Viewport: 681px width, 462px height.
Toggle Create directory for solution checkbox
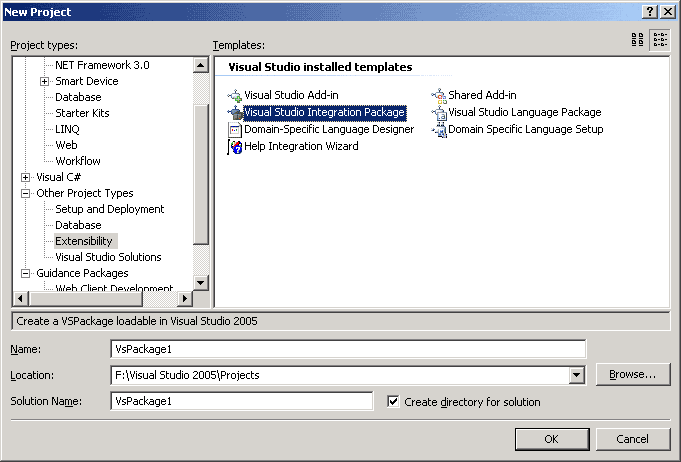pos(393,402)
